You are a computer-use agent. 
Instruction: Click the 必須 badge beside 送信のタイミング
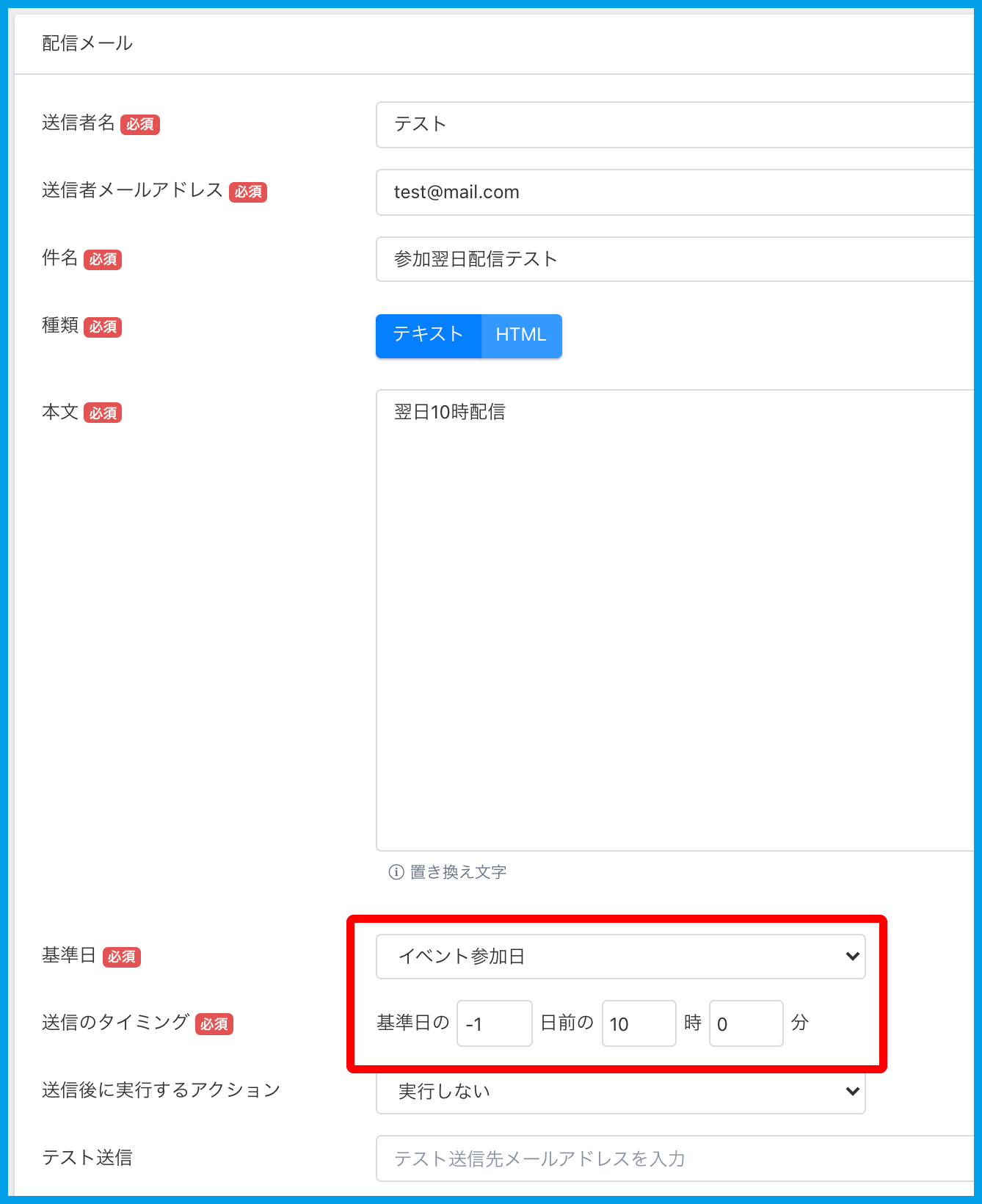click(214, 1024)
